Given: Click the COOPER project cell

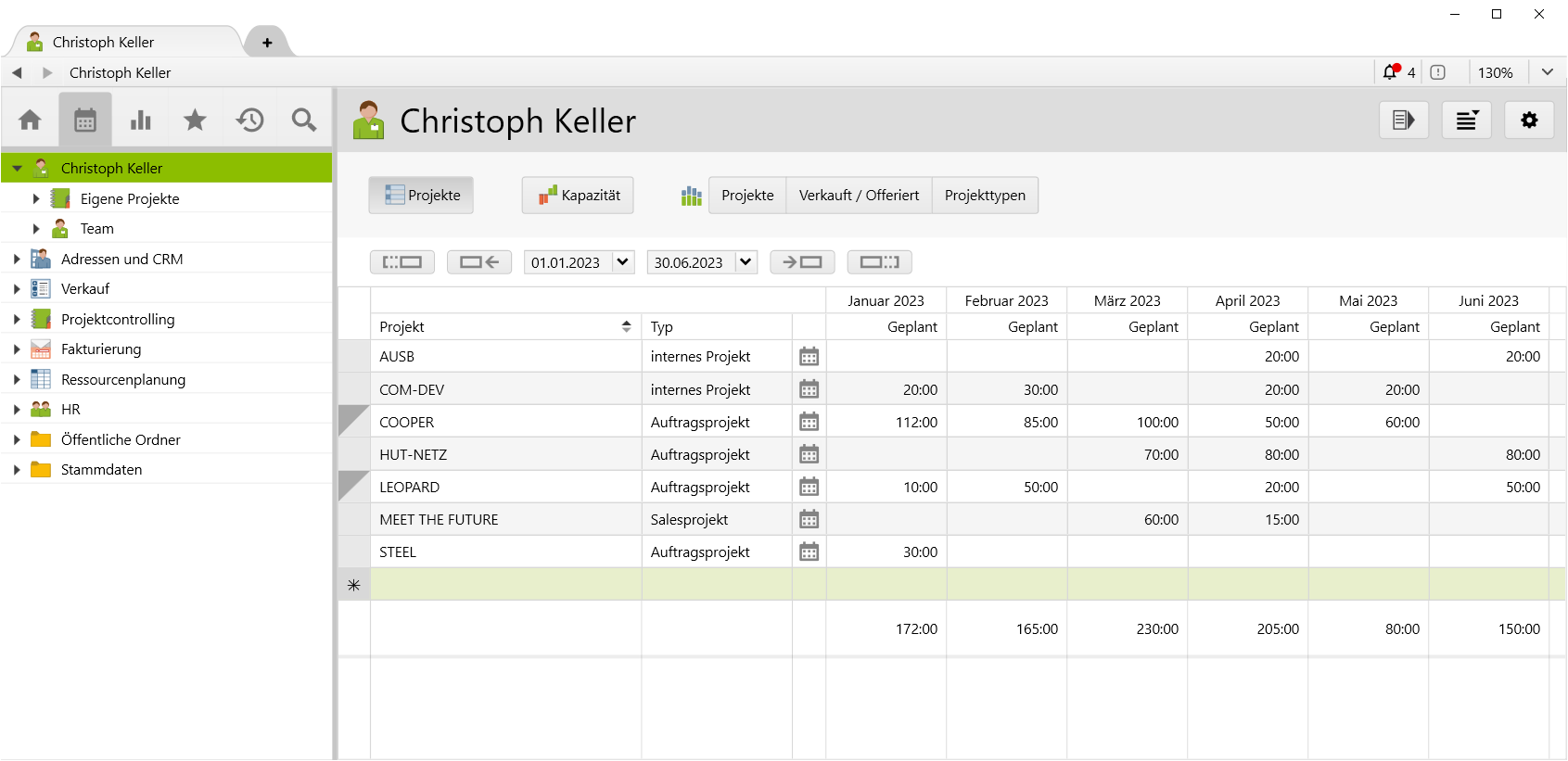Looking at the screenshot, I should pyautogui.click(x=505, y=422).
